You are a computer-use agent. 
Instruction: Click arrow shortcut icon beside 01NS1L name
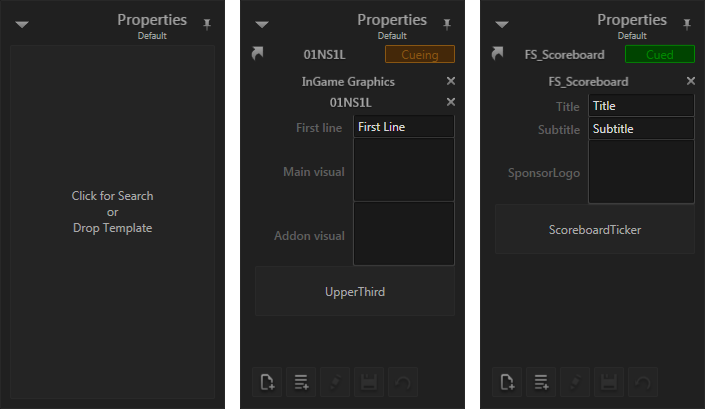[x=258, y=55]
